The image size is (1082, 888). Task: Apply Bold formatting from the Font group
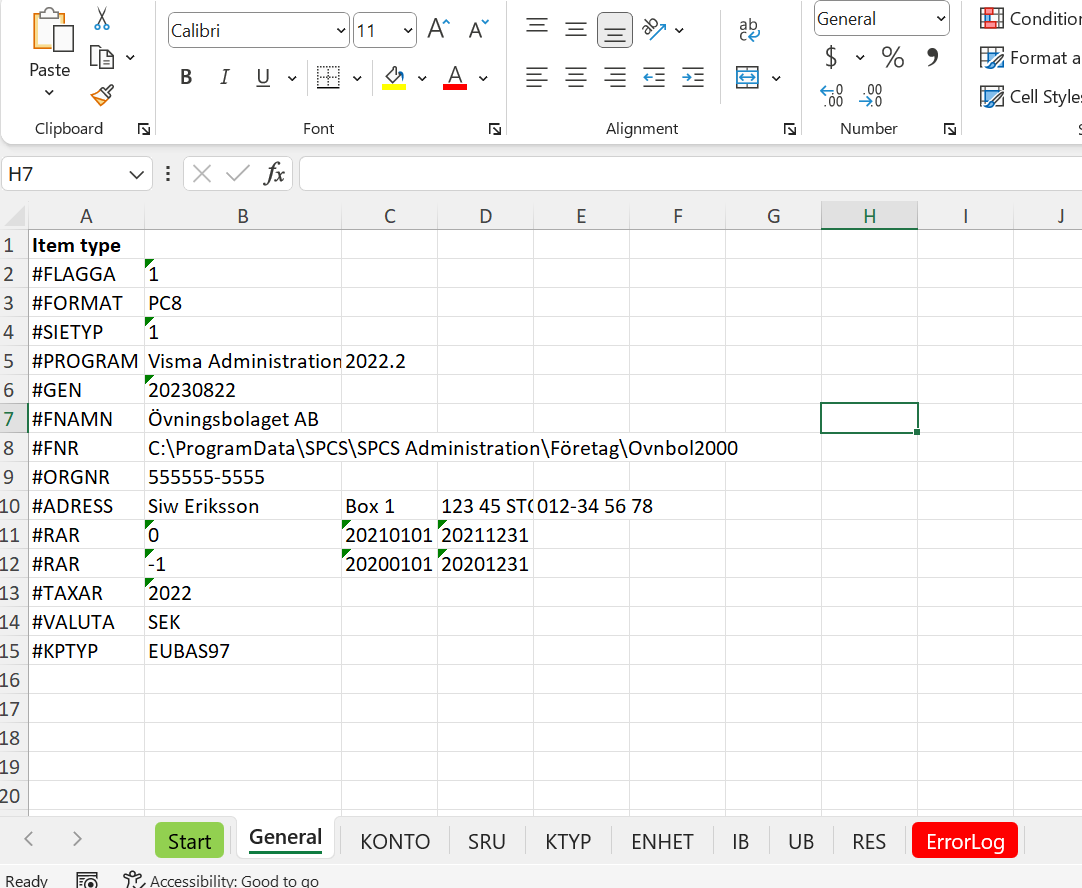click(185, 77)
